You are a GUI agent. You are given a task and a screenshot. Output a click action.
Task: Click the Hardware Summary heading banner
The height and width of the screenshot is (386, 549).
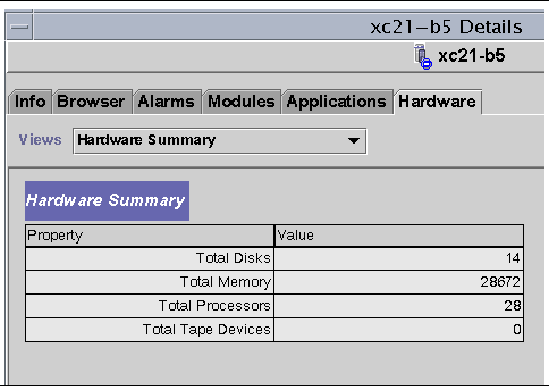(107, 201)
